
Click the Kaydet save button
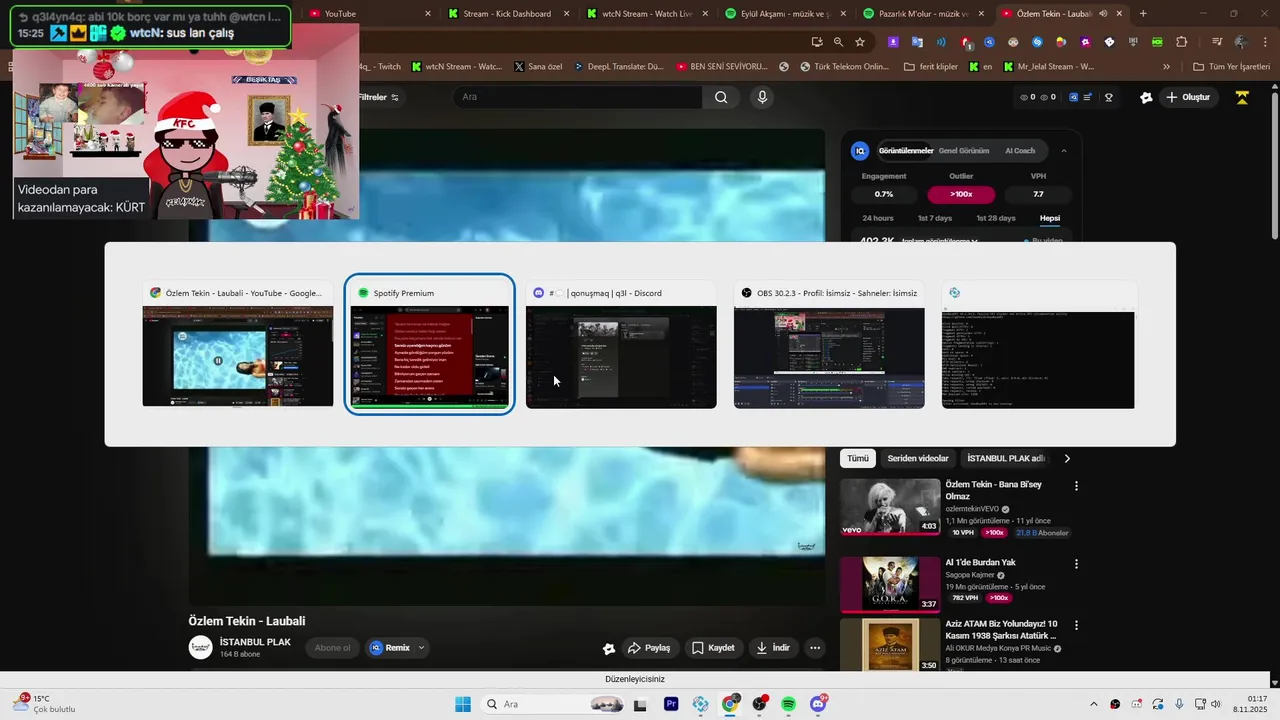(x=714, y=648)
